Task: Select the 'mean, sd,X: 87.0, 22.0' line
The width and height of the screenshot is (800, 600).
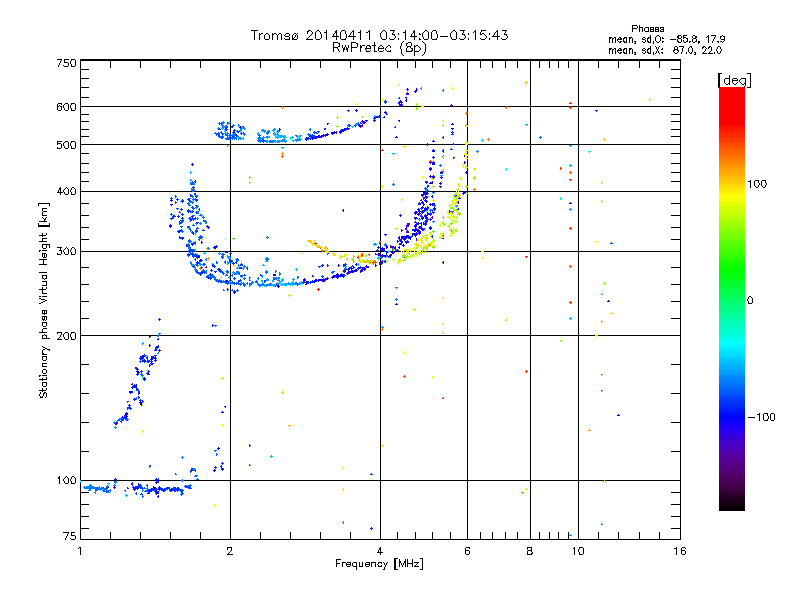Action: [x=665, y=50]
